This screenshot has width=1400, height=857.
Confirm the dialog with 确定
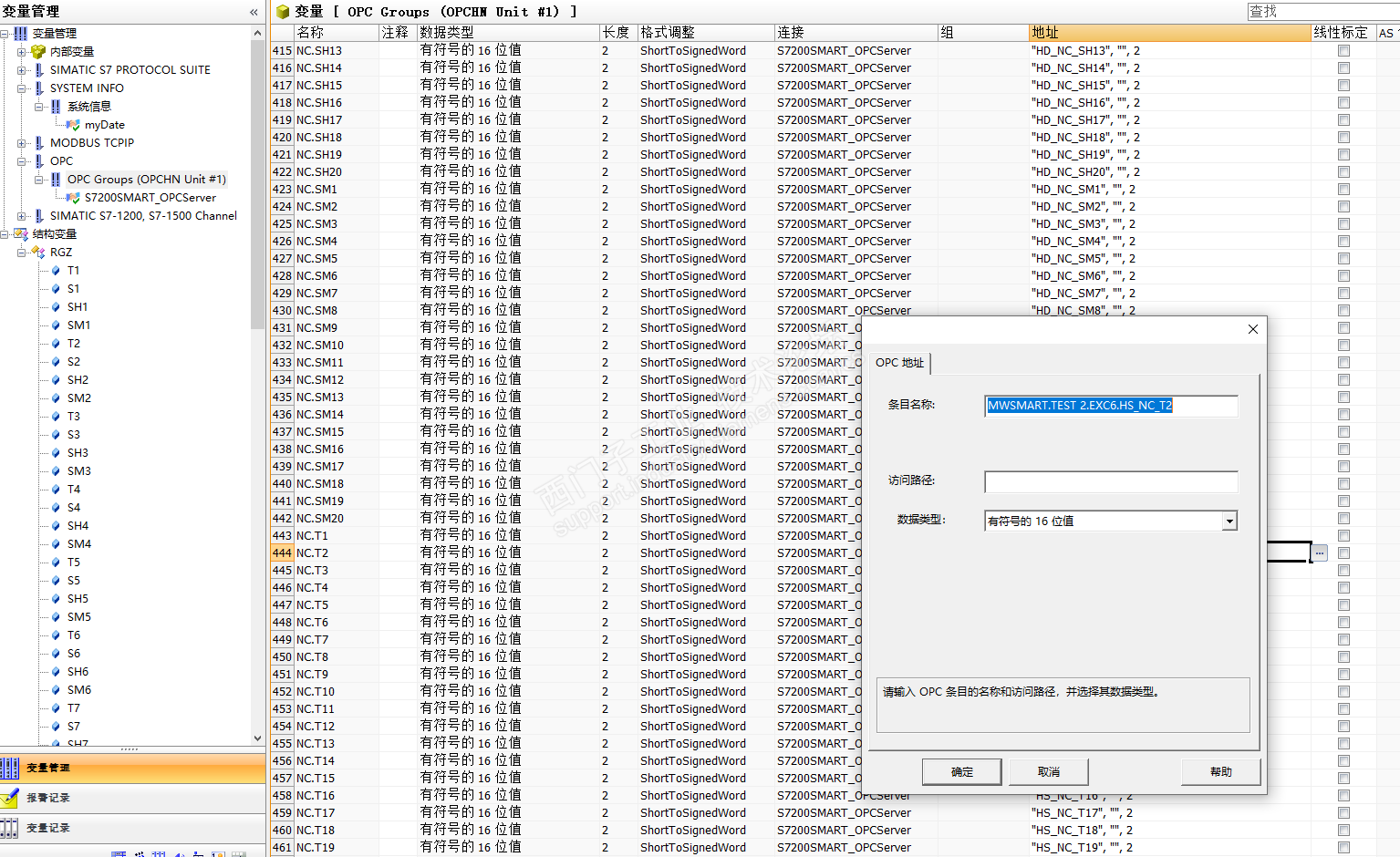point(962,772)
